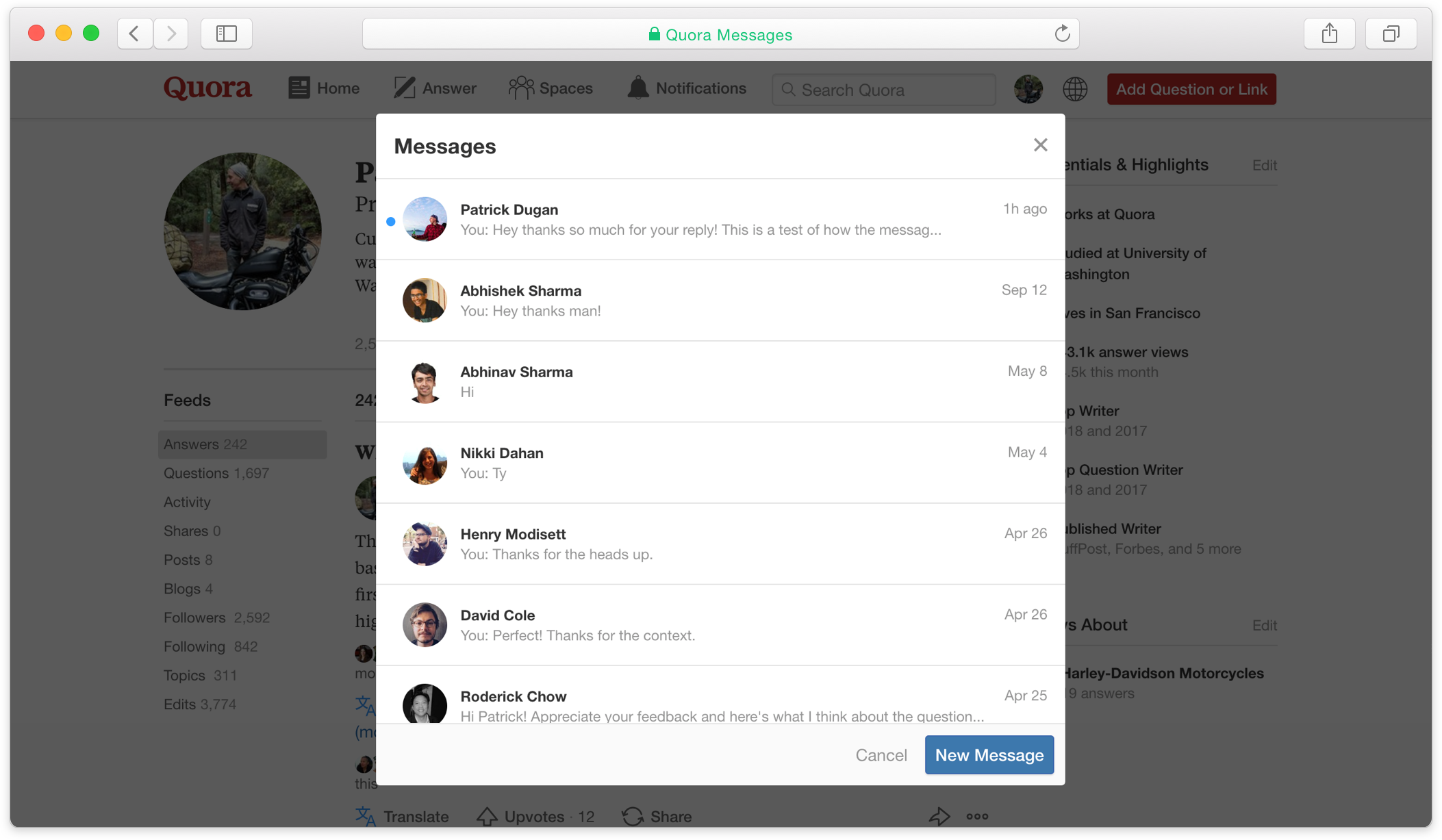The width and height of the screenshot is (1442, 840).
Task: Open the language globe icon
Action: coord(1075,89)
